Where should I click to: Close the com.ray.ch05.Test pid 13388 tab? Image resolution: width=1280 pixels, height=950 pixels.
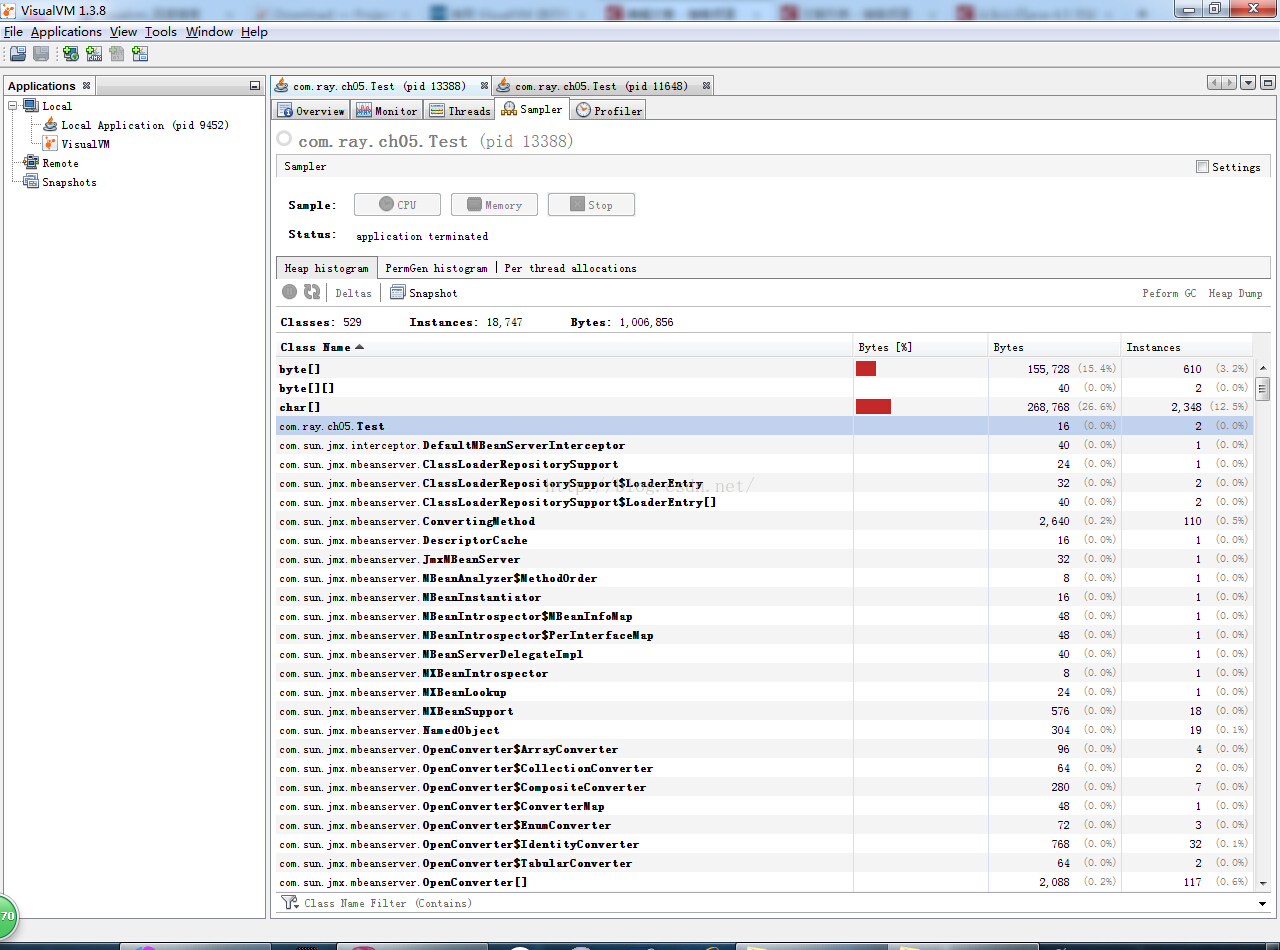484,86
